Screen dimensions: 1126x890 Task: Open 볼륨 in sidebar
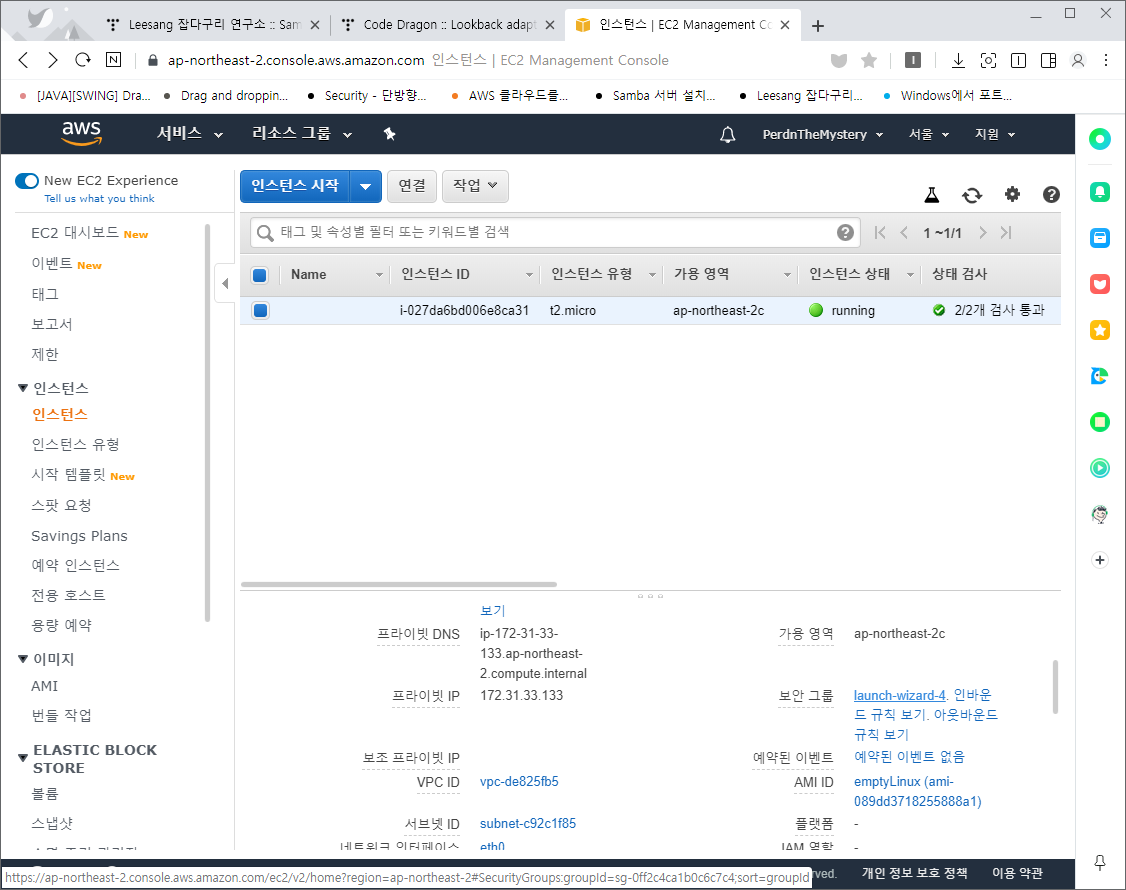pos(45,794)
